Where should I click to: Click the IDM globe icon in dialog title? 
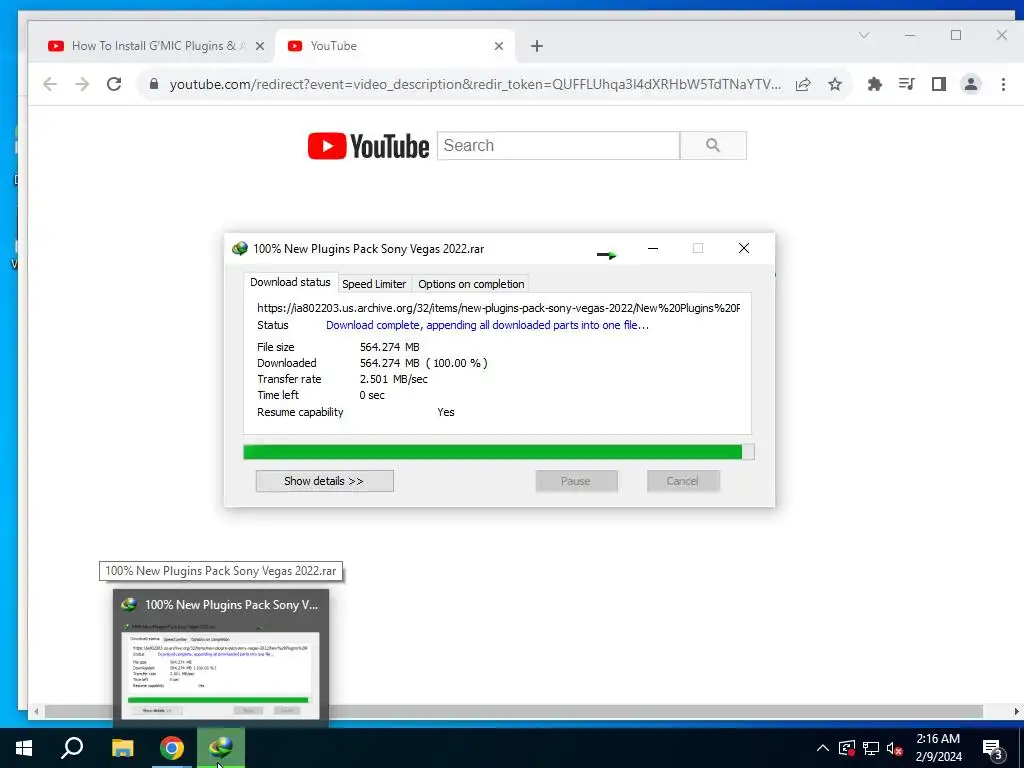point(240,249)
